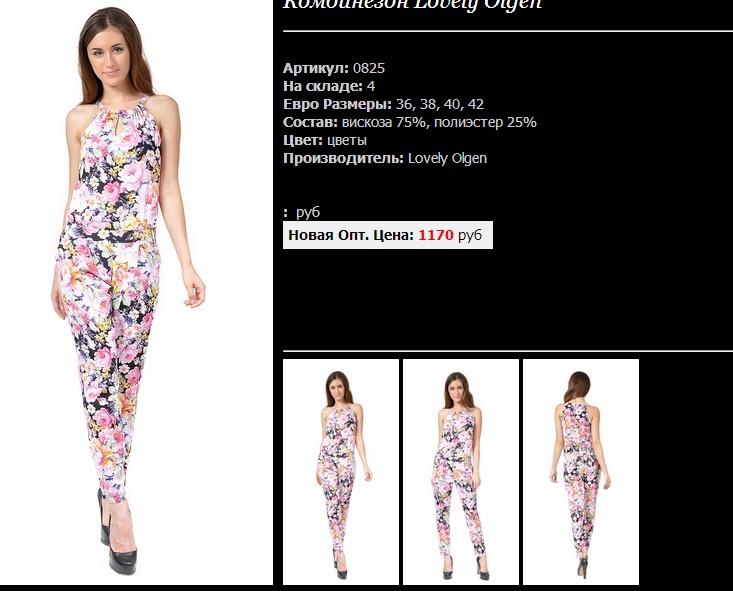Select the first front-view thumbnail
Viewport: 733px width, 591px height.
click(x=341, y=472)
